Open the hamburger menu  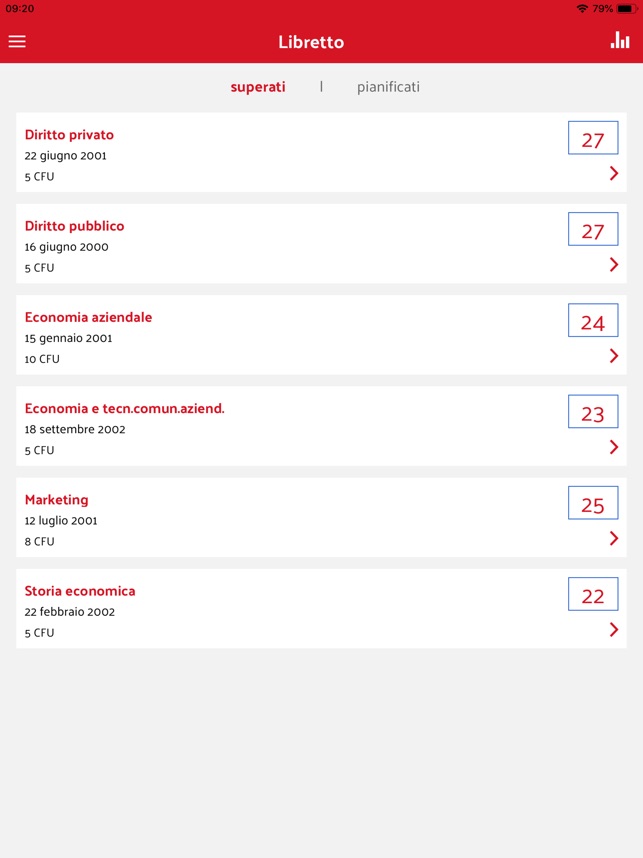click(17, 42)
